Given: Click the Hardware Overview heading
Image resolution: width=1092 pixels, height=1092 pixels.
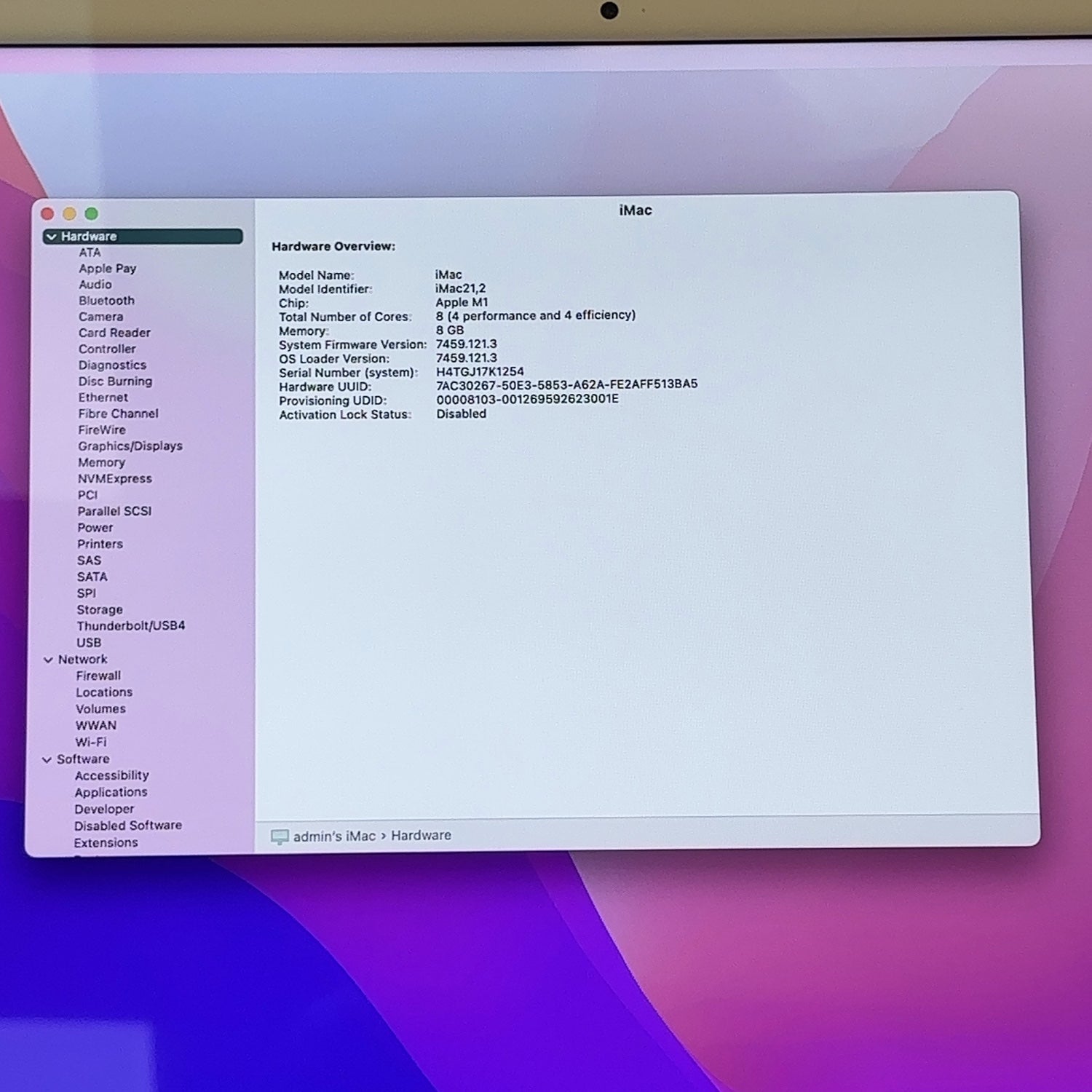Looking at the screenshot, I should click(x=333, y=247).
